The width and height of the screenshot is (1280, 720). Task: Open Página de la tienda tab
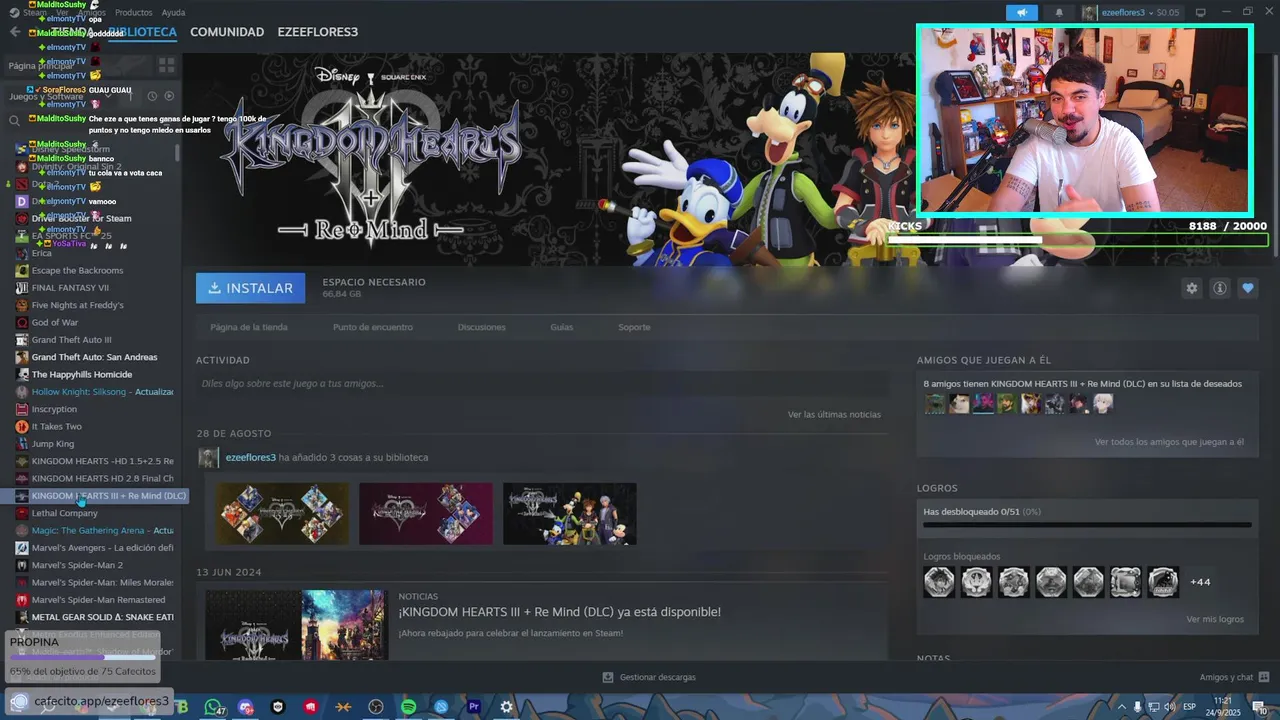[249, 327]
